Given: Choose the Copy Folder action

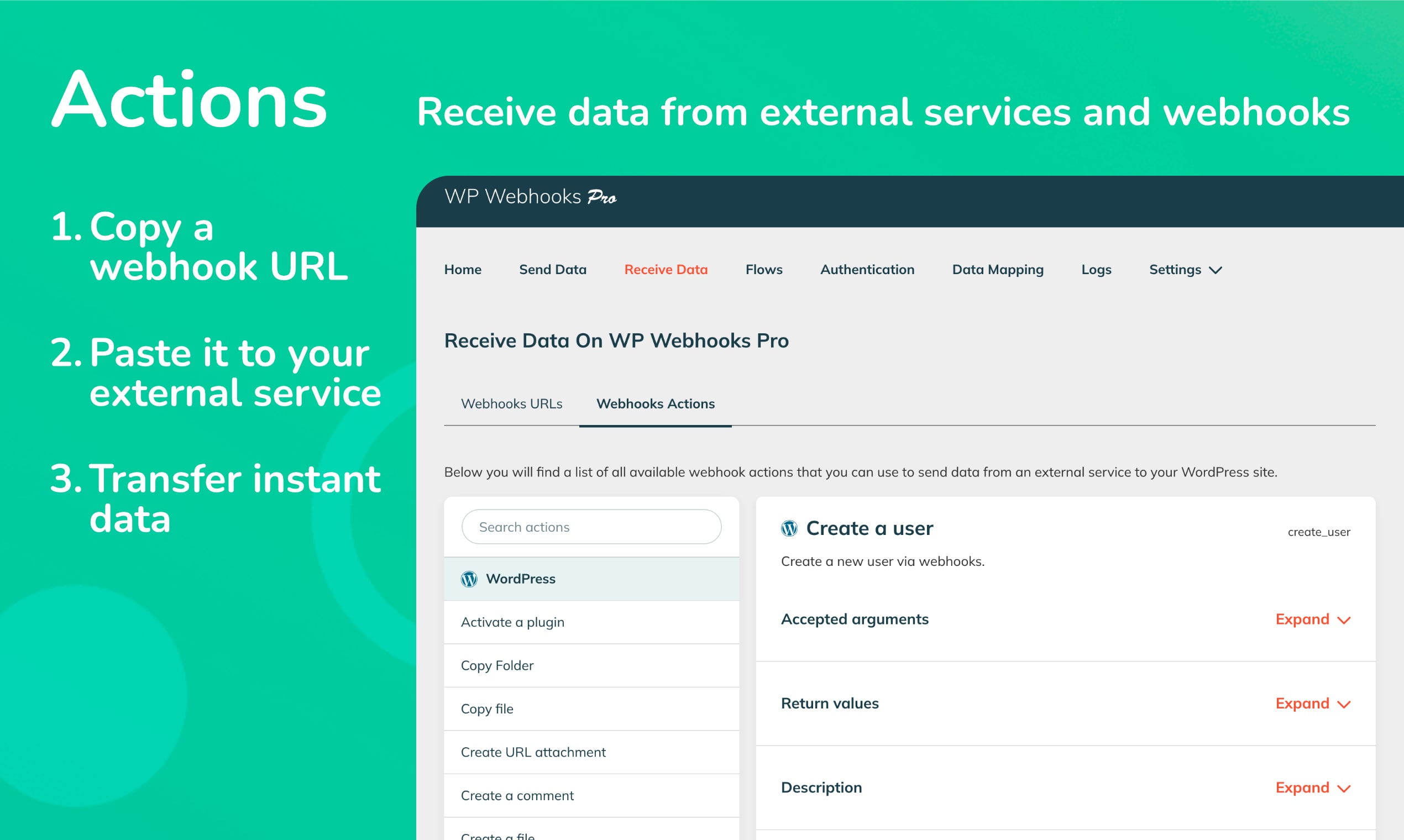Looking at the screenshot, I should [x=591, y=666].
